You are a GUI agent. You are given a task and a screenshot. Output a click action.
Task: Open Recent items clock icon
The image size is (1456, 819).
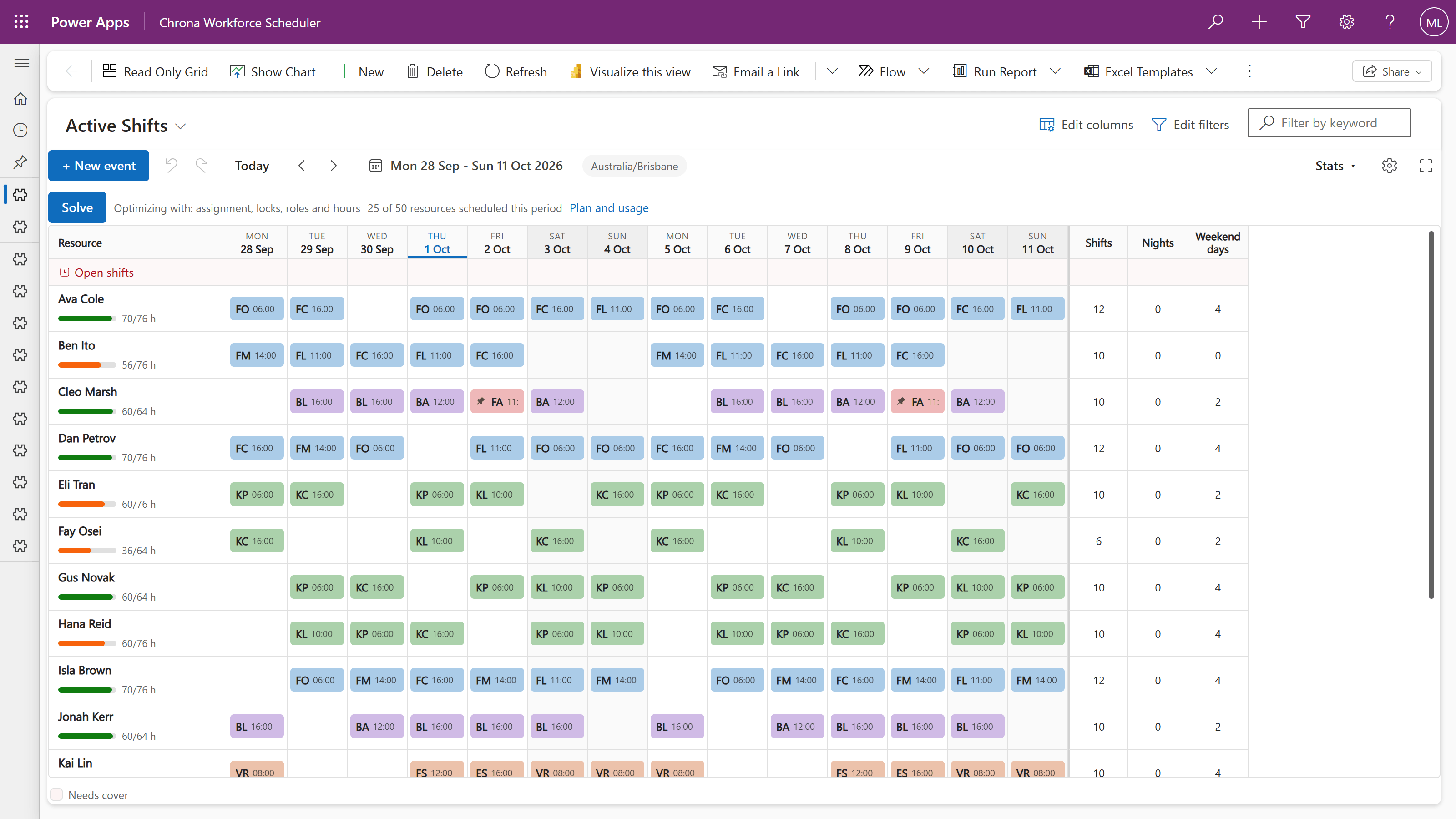pos(20,130)
